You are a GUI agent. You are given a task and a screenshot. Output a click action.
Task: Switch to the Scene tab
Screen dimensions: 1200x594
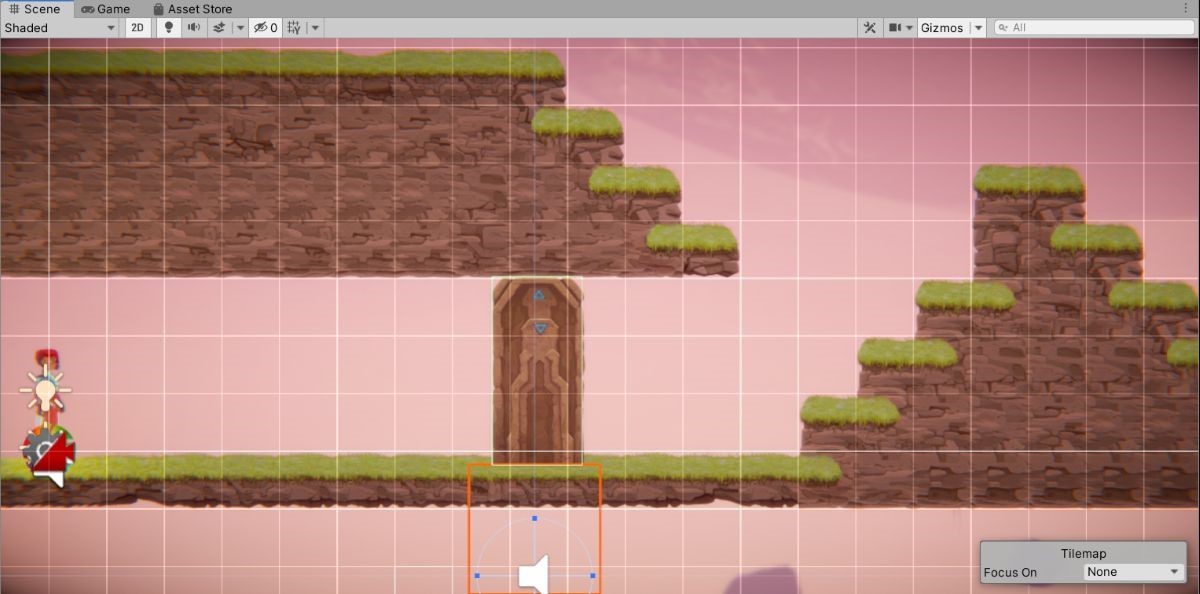click(36, 9)
